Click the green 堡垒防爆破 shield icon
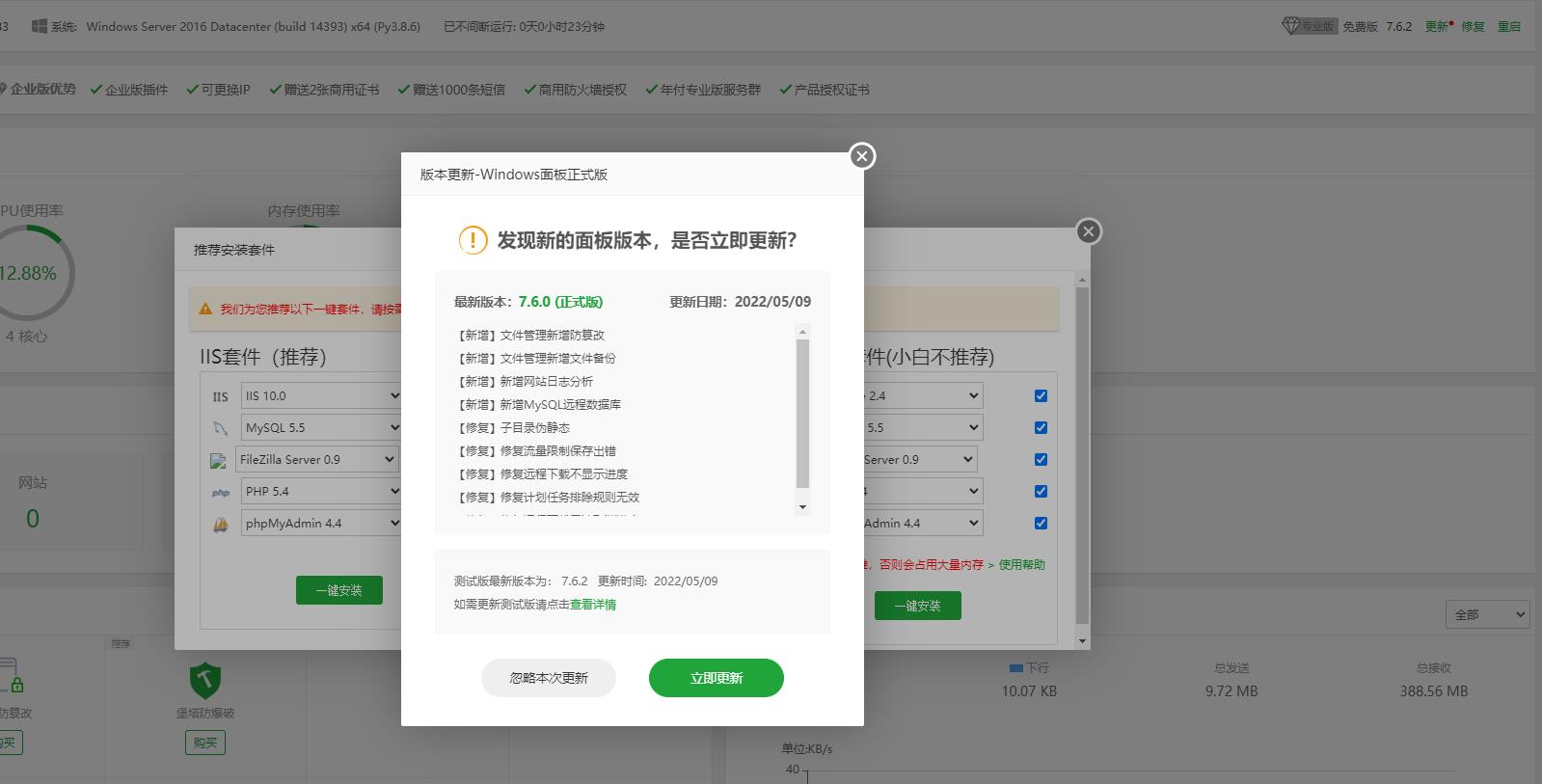 tap(205, 681)
